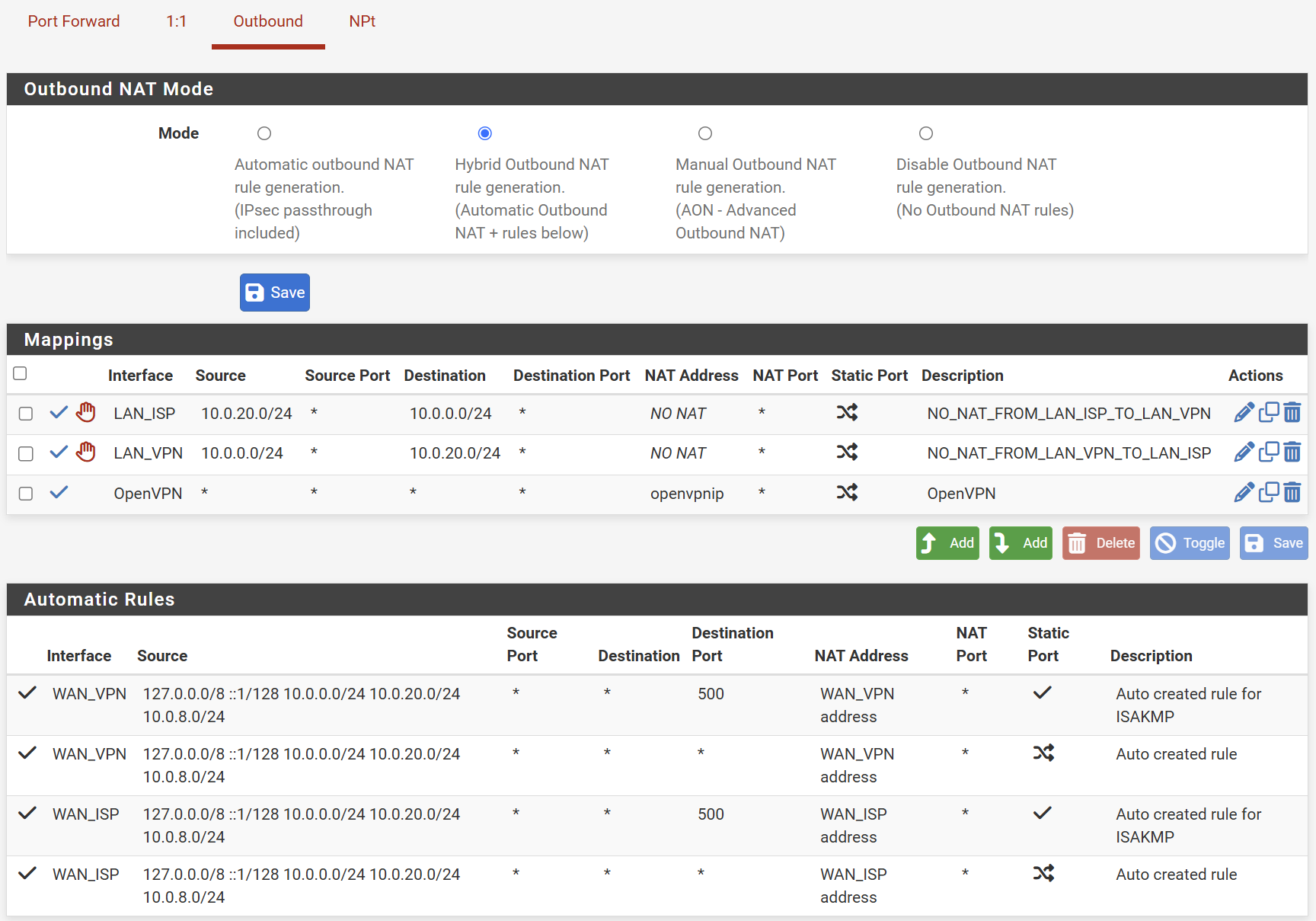Edit the OpenVPN mapping with pencil icon
The height and width of the screenshot is (921, 1316).
1244,493
